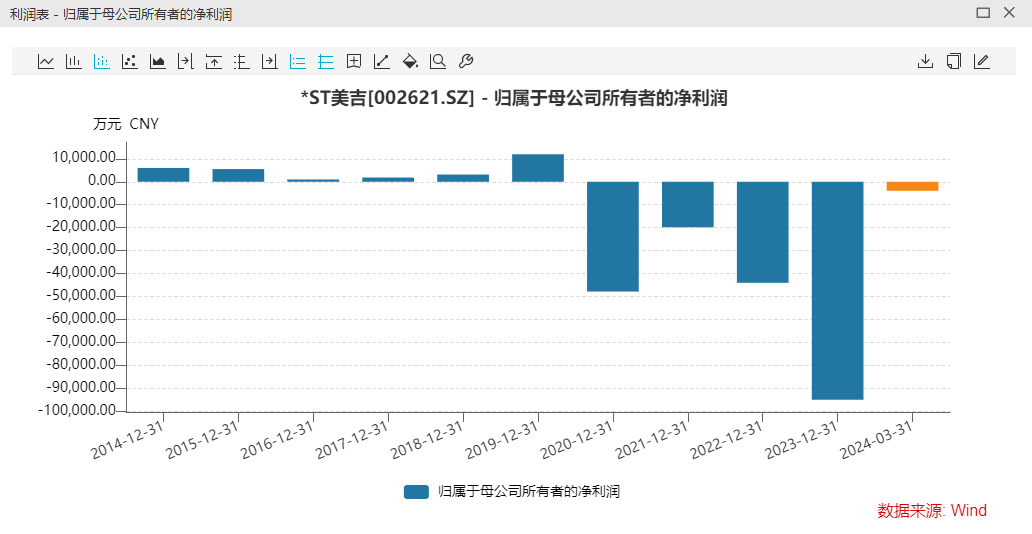Image resolution: width=1032 pixels, height=534 pixels.
Task: Select the 2015-12-31 bar
Action: (238, 175)
